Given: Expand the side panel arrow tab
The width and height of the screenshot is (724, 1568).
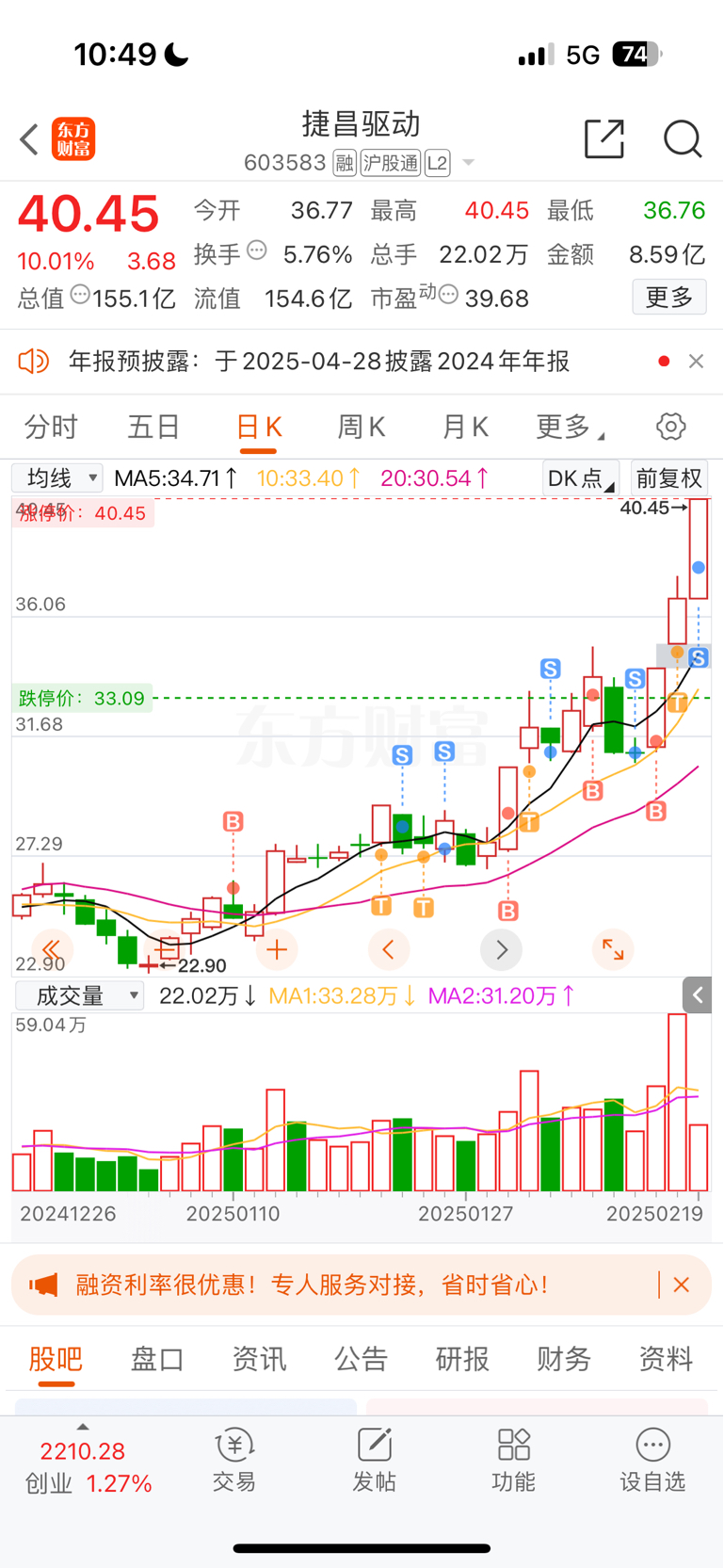Looking at the screenshot, I should [x=697, y=994].
